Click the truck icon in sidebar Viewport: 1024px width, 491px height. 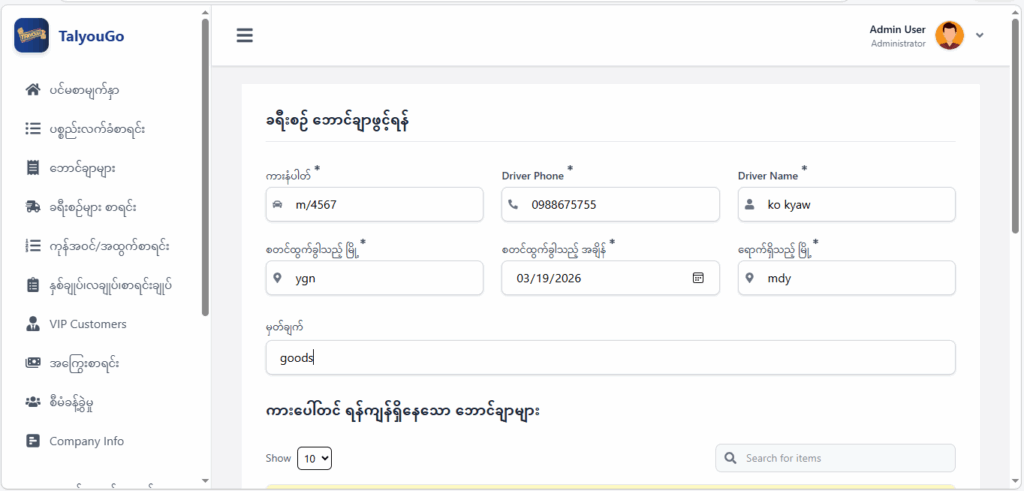pos(32,207)
